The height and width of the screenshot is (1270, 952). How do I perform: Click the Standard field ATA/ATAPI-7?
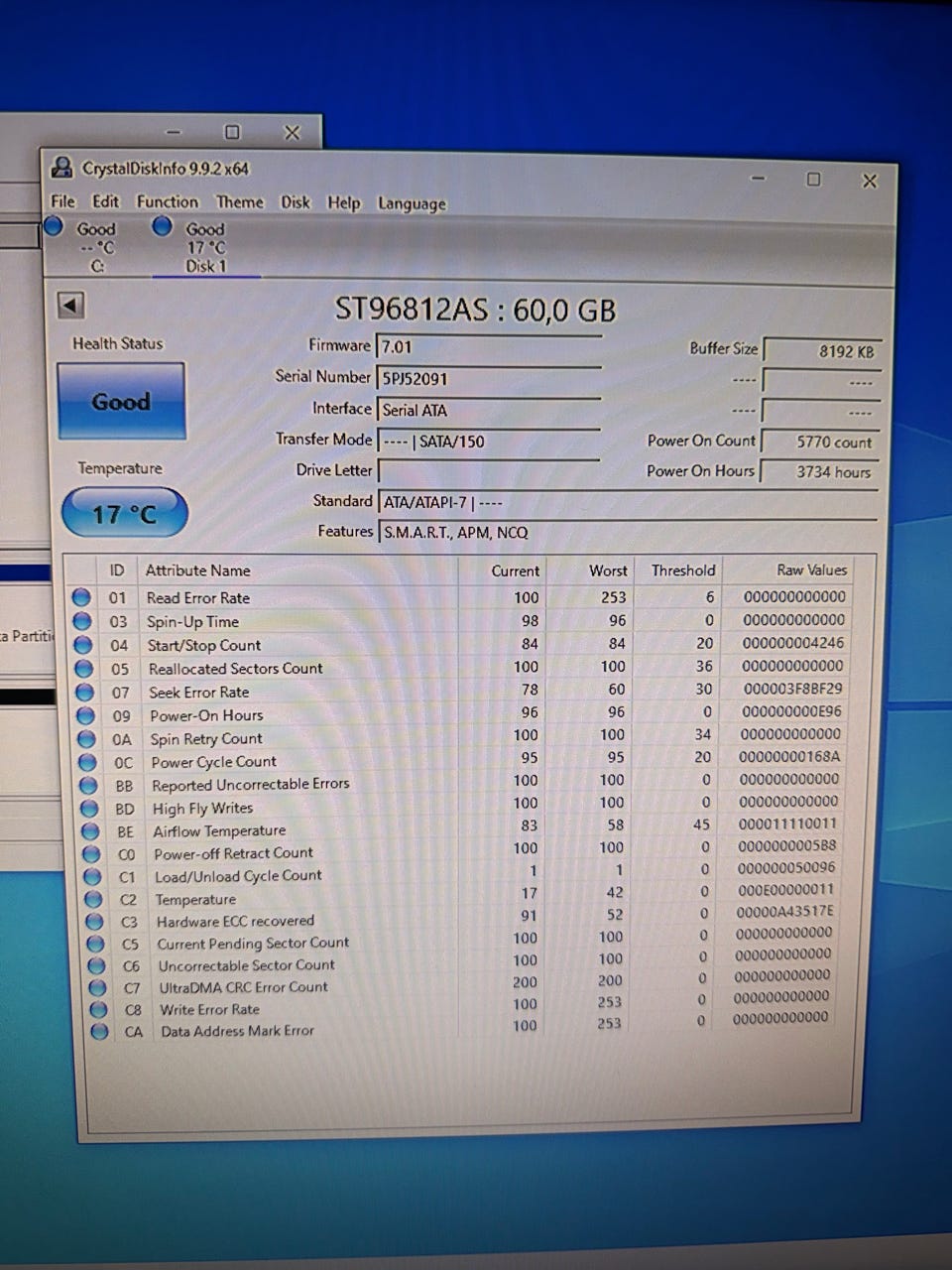point(628,502)
